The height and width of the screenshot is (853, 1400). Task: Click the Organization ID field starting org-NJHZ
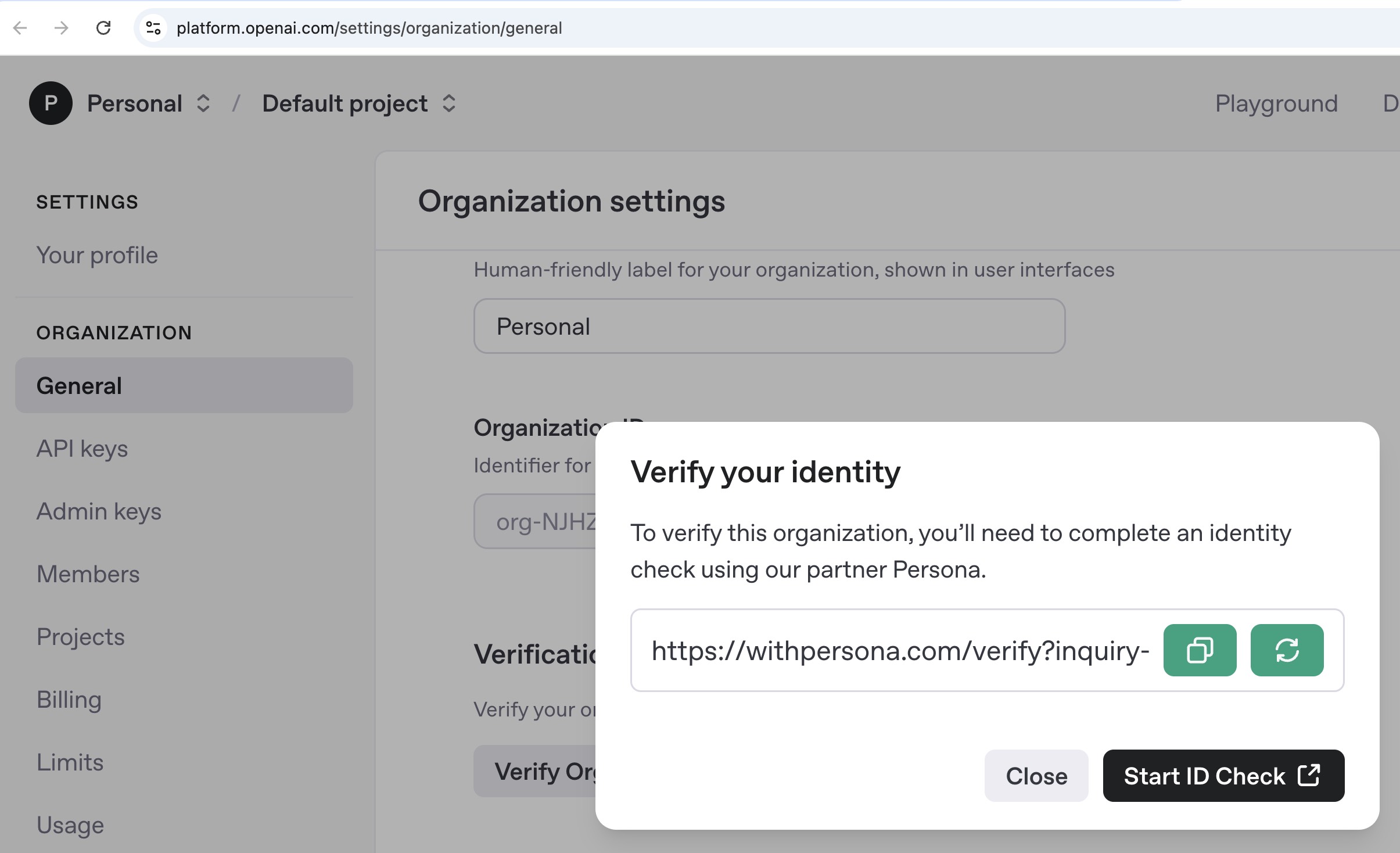tap(535, 521)
